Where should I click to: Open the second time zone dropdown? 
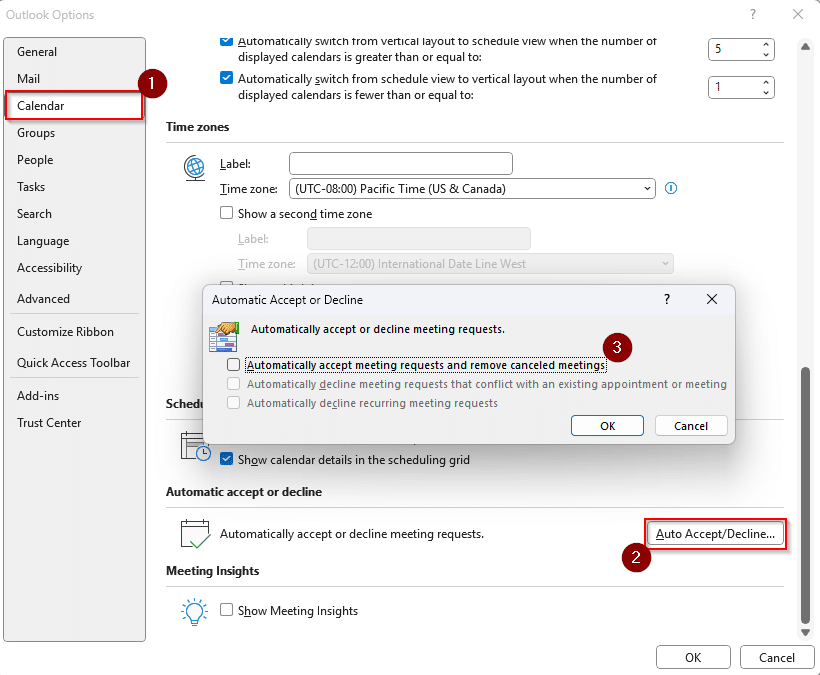pos(490,264)
